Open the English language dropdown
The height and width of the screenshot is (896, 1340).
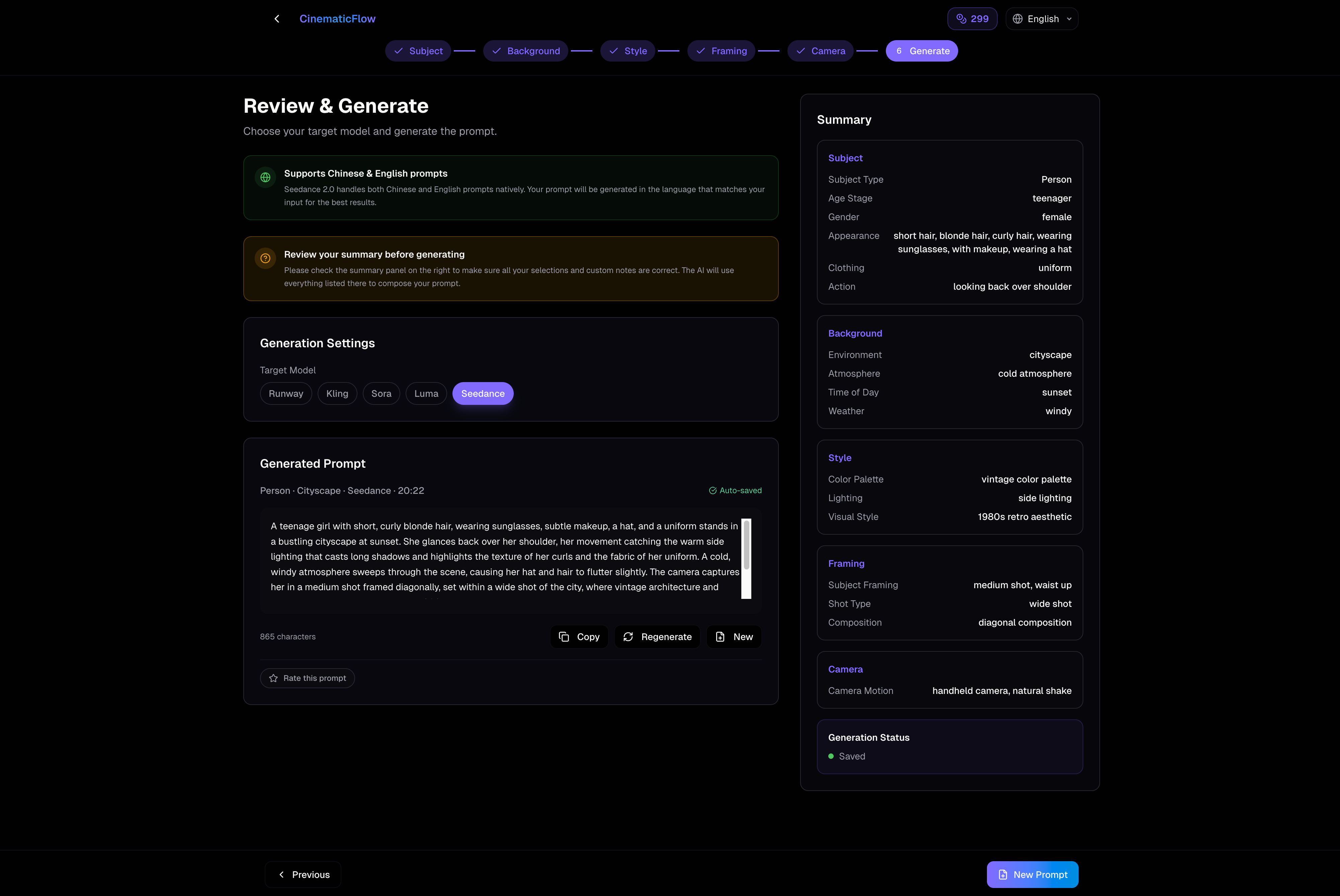click(1042, 19)
